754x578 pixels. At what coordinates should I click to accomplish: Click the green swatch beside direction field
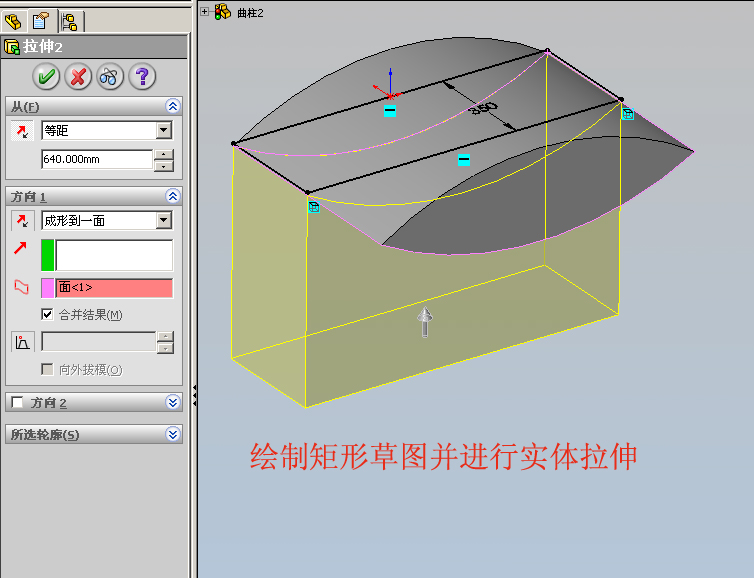coord(48,255)
